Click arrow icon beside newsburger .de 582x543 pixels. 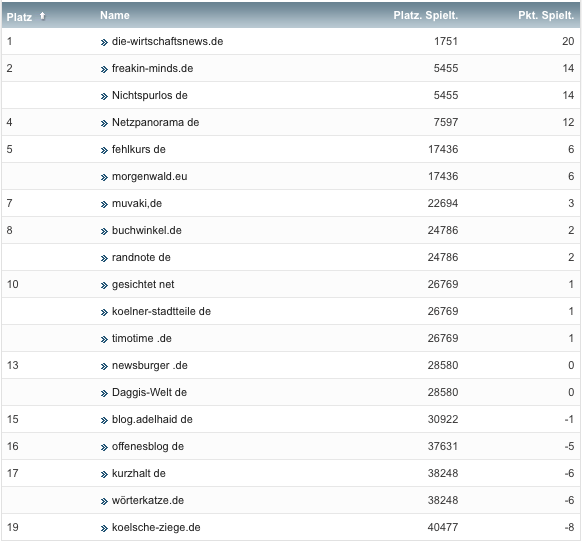click(x=104, y=366)
